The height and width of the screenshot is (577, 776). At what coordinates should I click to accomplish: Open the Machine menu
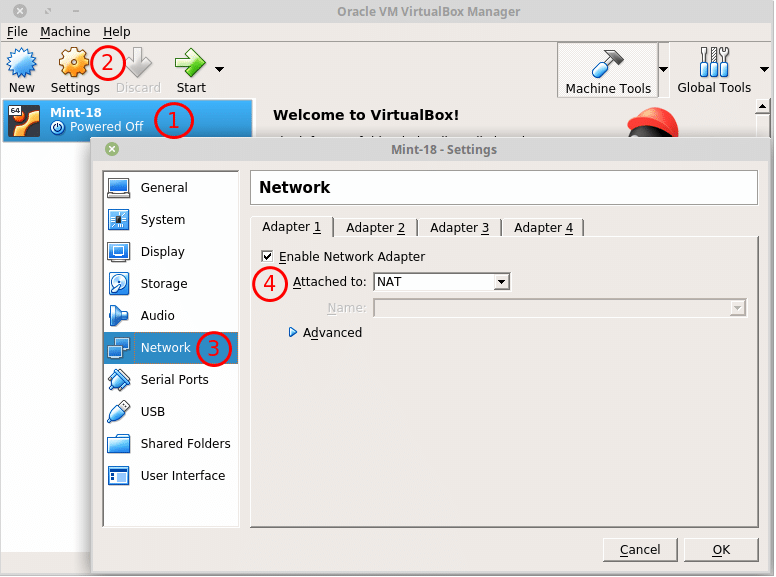click(x=65, y=32)
